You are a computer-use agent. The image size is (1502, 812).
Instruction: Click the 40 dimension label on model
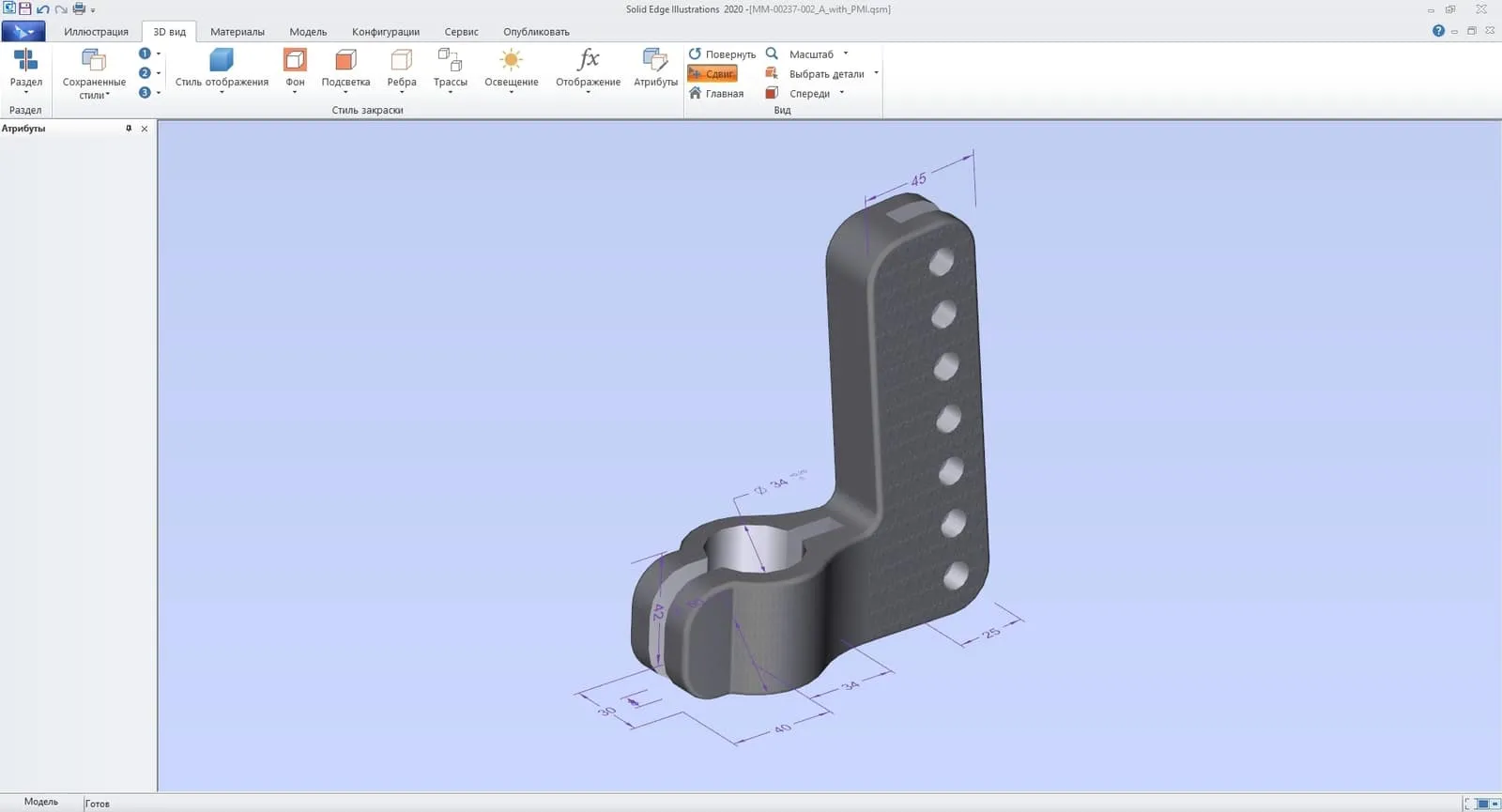tap(782, 728)
